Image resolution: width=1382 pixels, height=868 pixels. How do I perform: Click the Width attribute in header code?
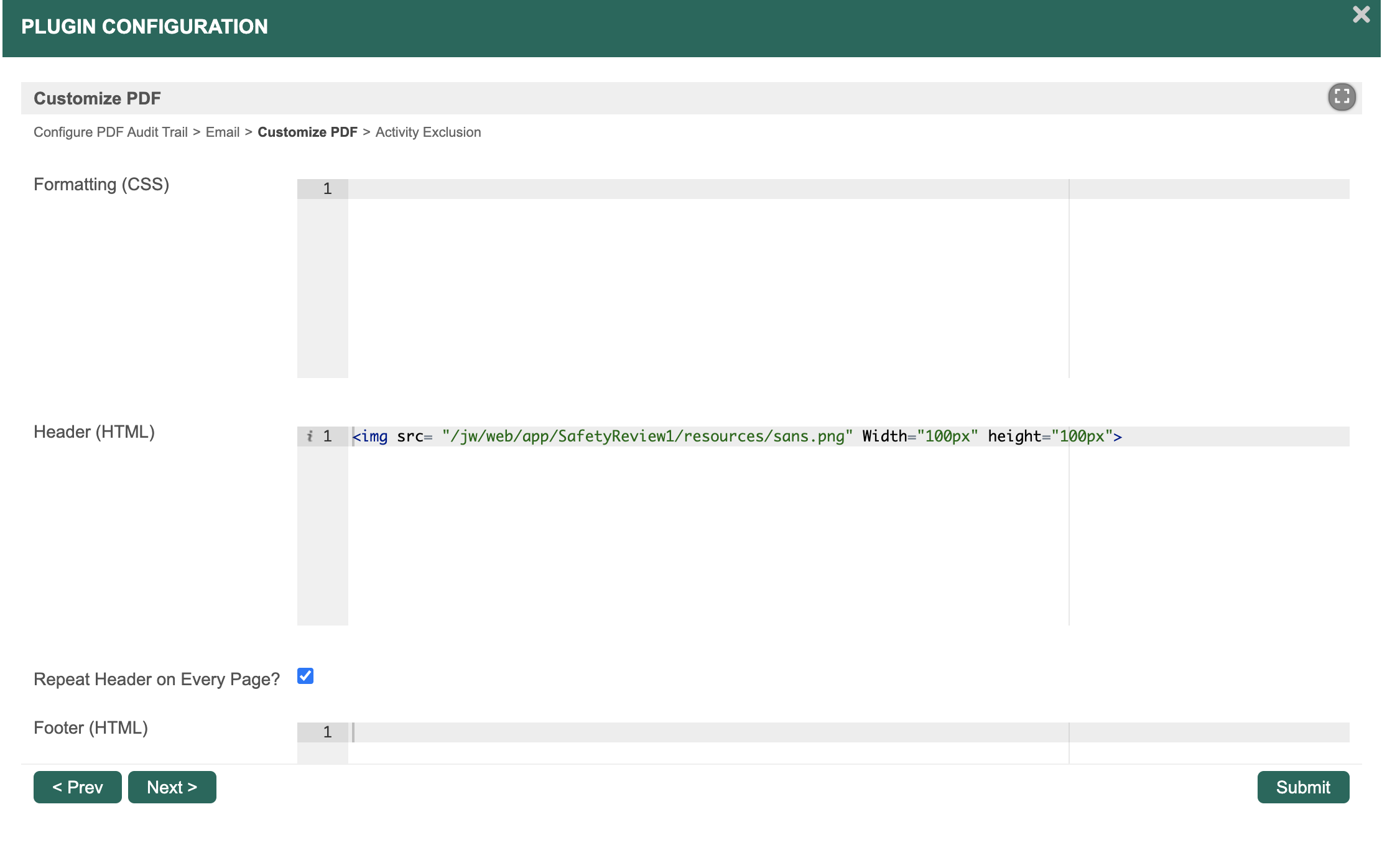pos(884,436)
